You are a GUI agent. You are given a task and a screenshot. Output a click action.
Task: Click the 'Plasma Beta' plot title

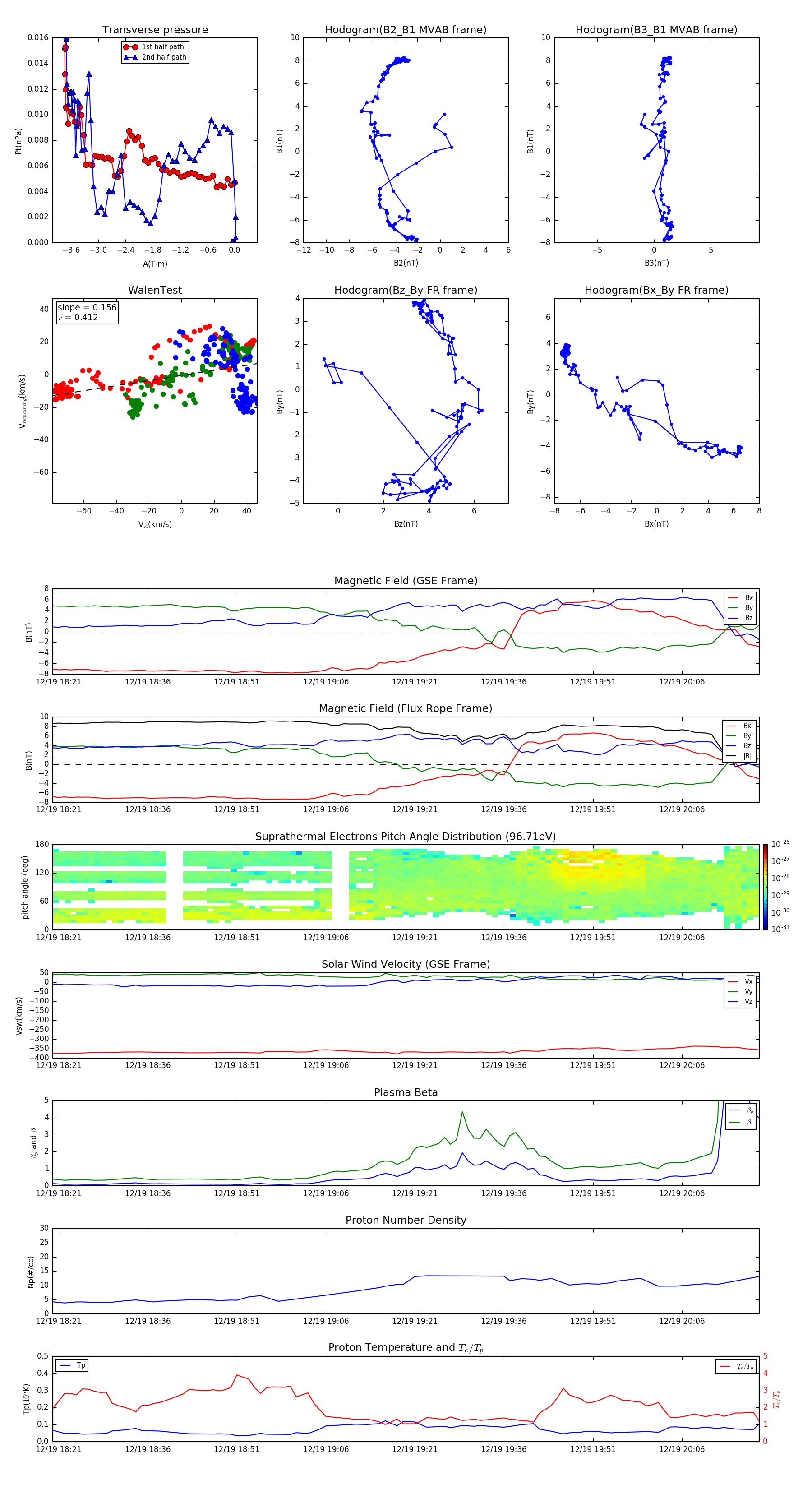[406, 1093]
